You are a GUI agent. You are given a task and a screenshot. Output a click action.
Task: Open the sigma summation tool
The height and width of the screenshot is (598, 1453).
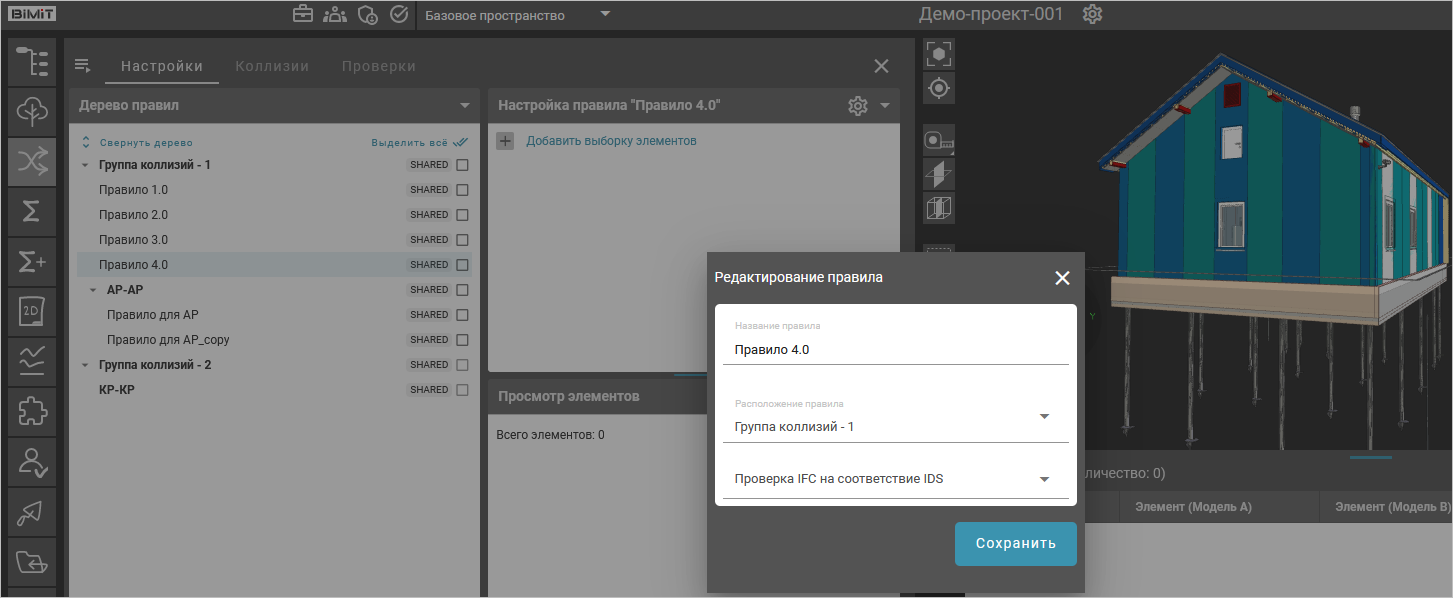32,211
